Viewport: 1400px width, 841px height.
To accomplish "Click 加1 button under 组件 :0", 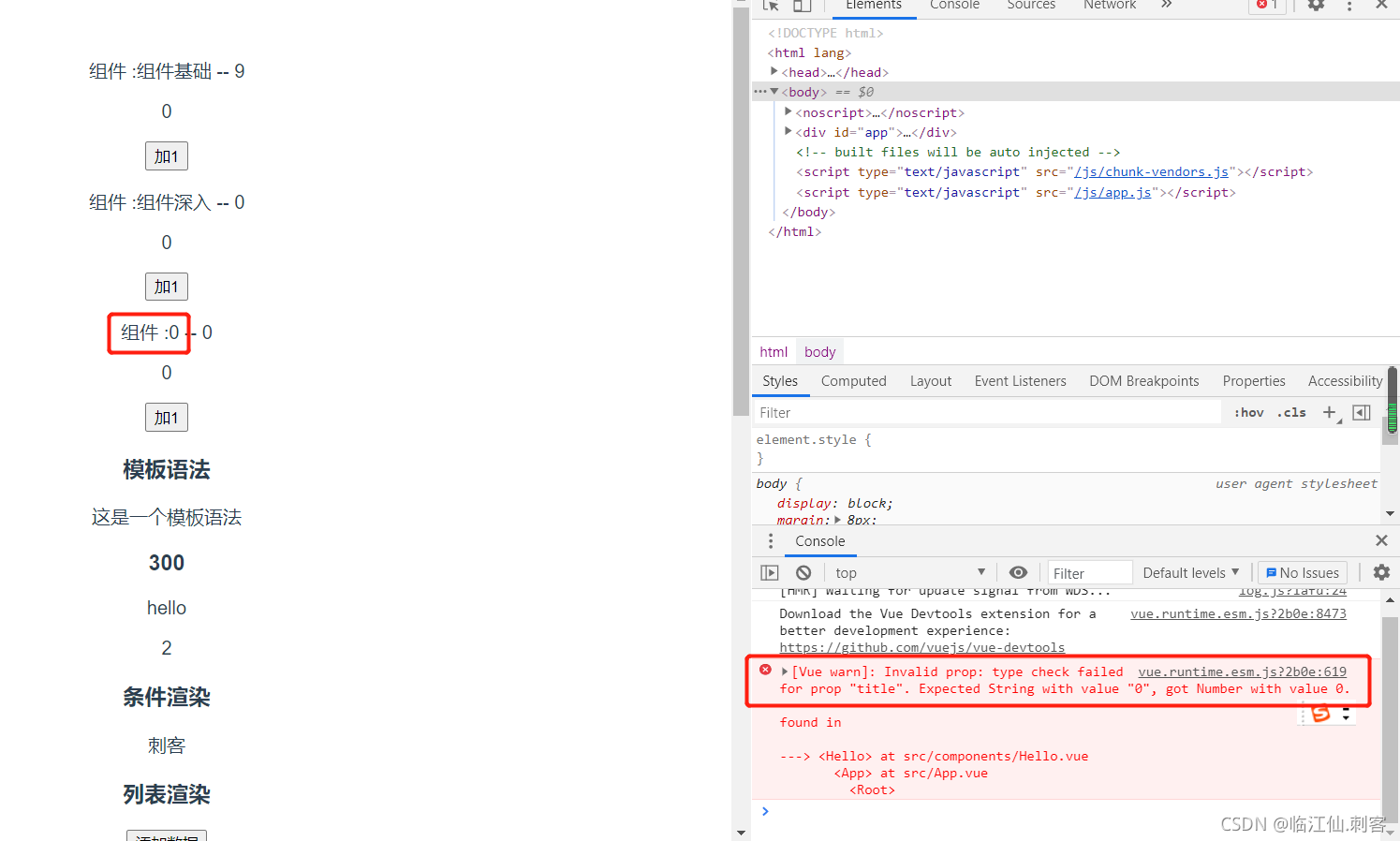I will [x=167, y=418].
